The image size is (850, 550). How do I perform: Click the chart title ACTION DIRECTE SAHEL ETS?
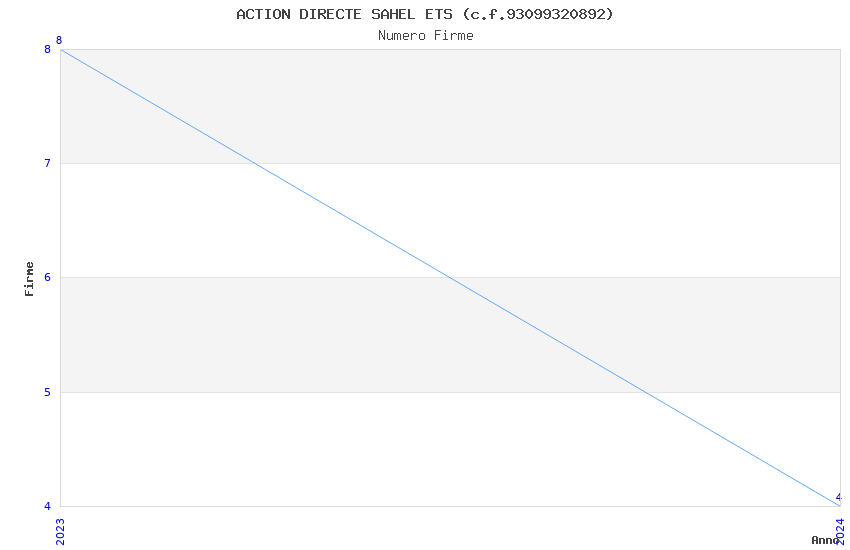click(345, 14)
